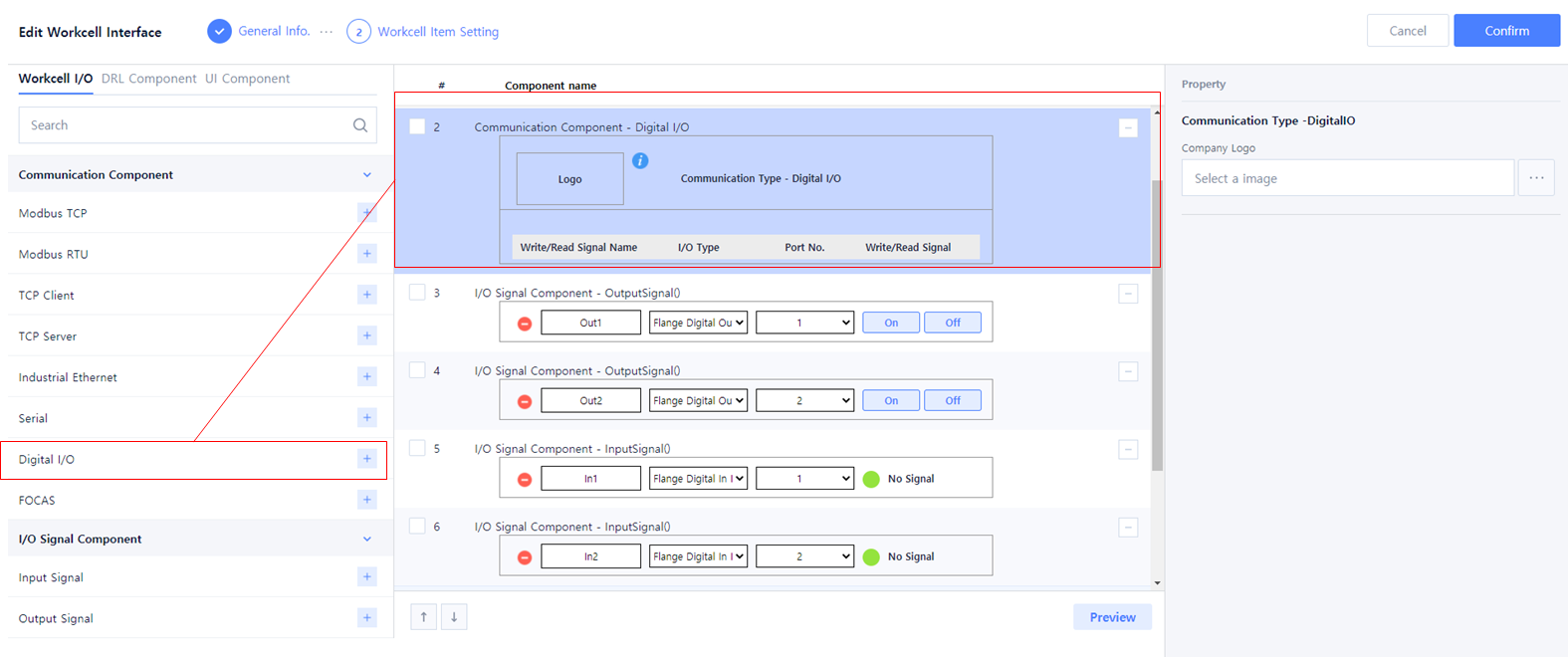Click the blue info icon beside Logo
The height and width of the screenshot is (657, 1568).
click(x=640, y=160)
